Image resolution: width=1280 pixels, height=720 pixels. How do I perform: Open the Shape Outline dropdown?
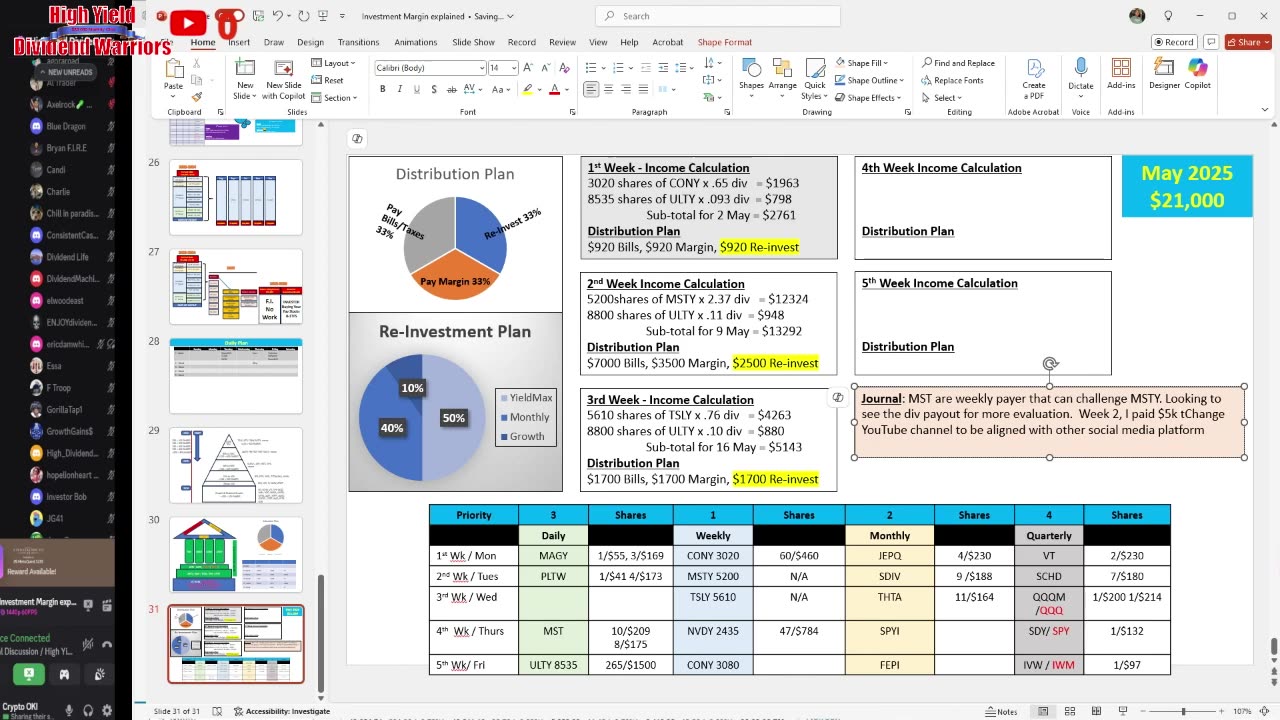click(x=869, y=80)
